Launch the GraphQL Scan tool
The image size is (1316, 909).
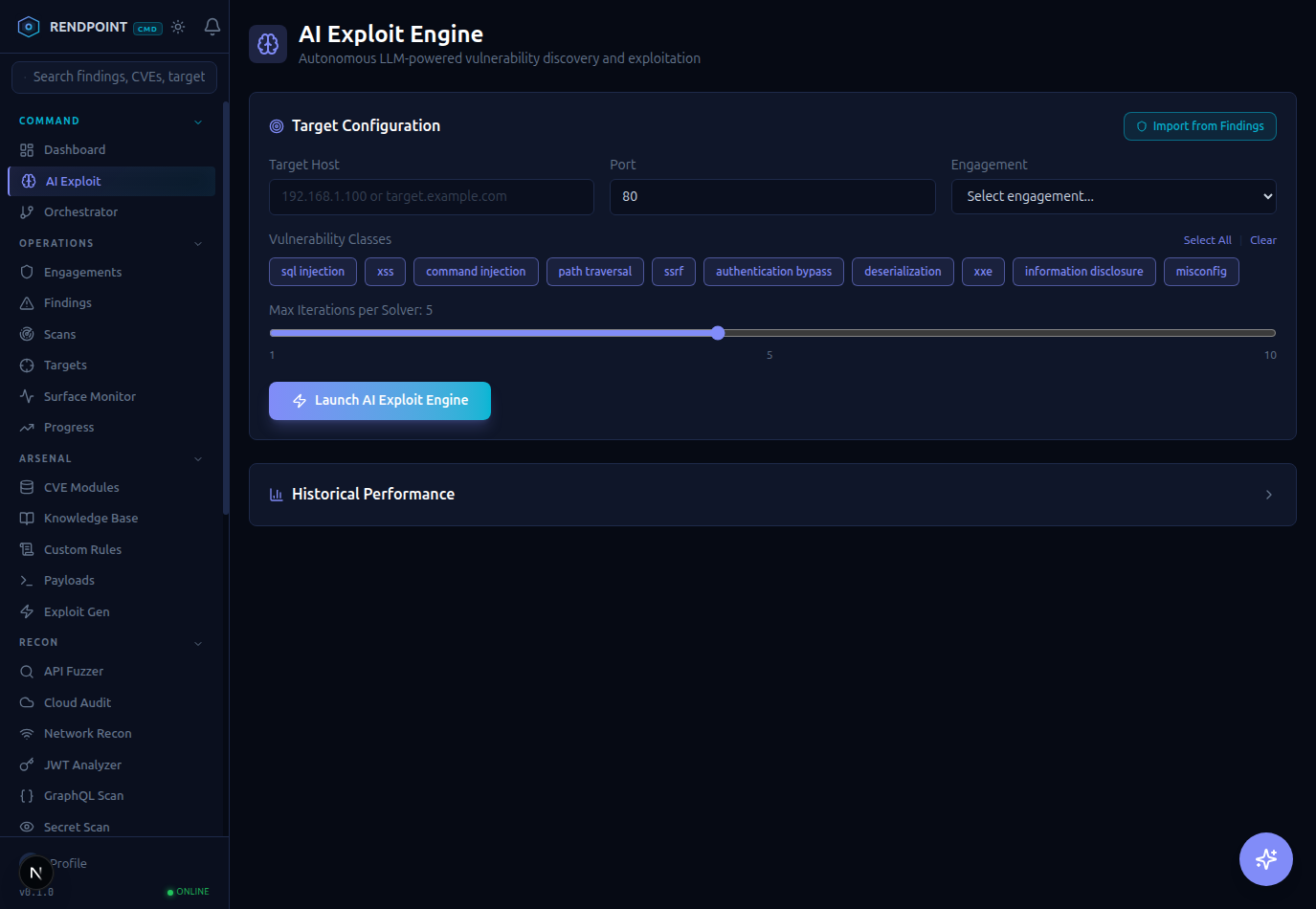point(85,795)
